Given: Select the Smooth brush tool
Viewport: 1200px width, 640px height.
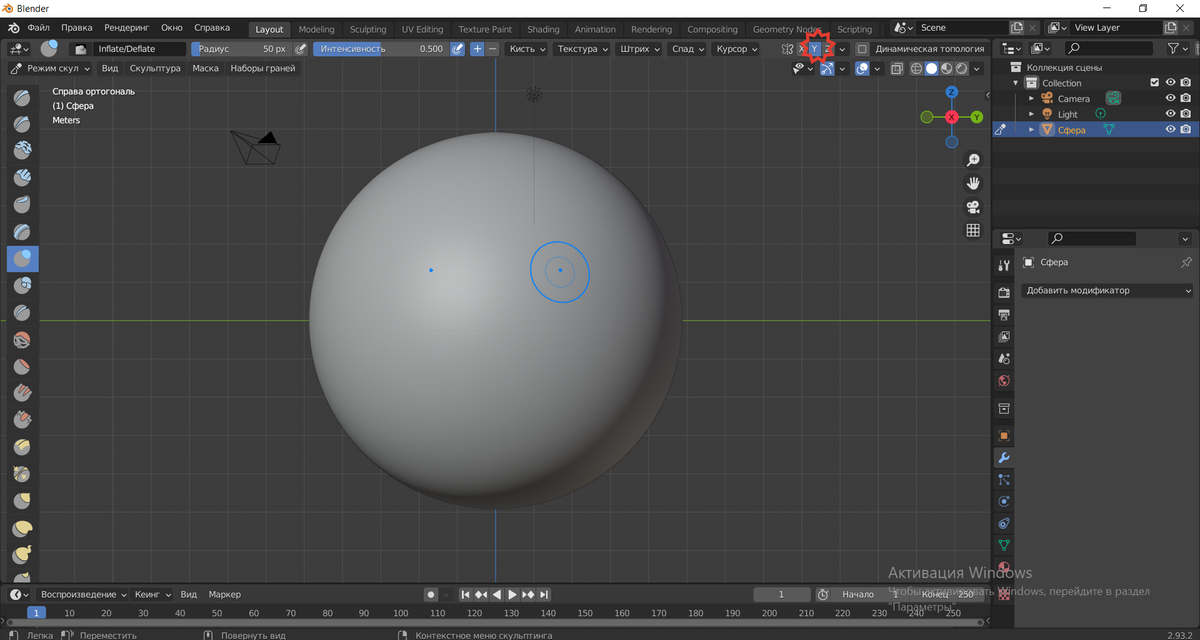Looking at the screenshot, I should [22, 340].
